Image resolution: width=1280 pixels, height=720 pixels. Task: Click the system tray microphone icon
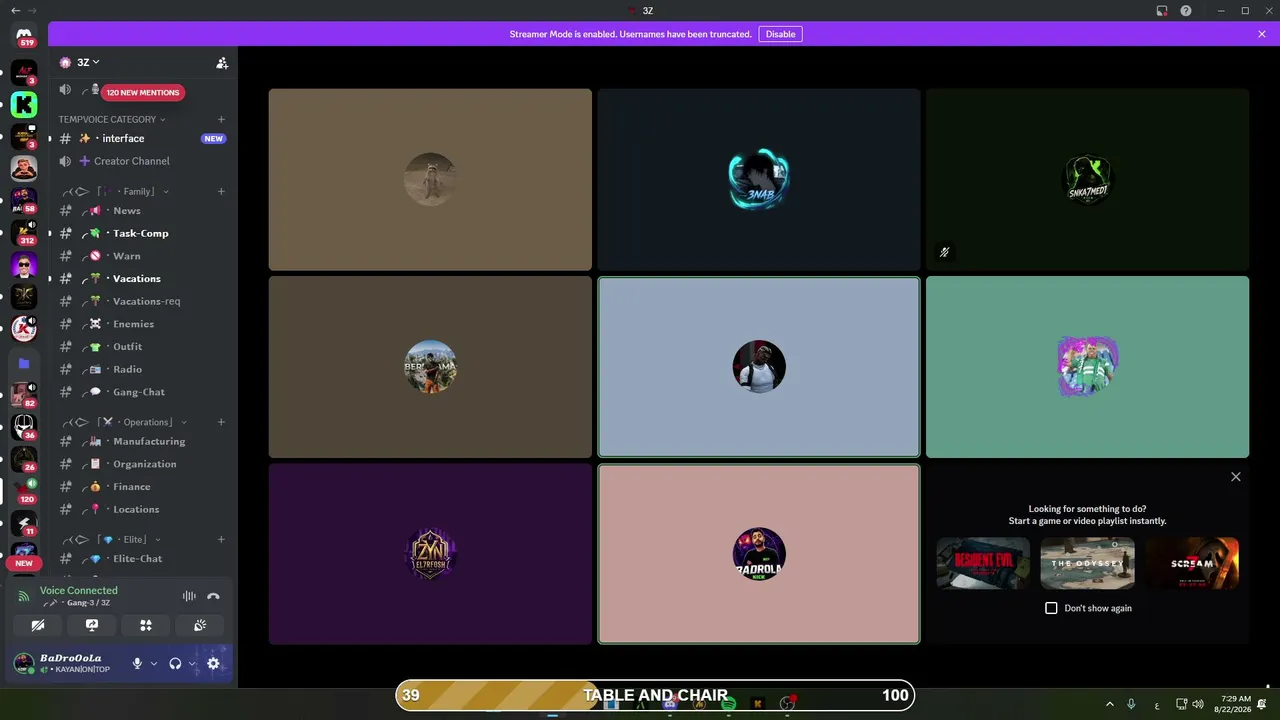click(x=1132, y=704)
